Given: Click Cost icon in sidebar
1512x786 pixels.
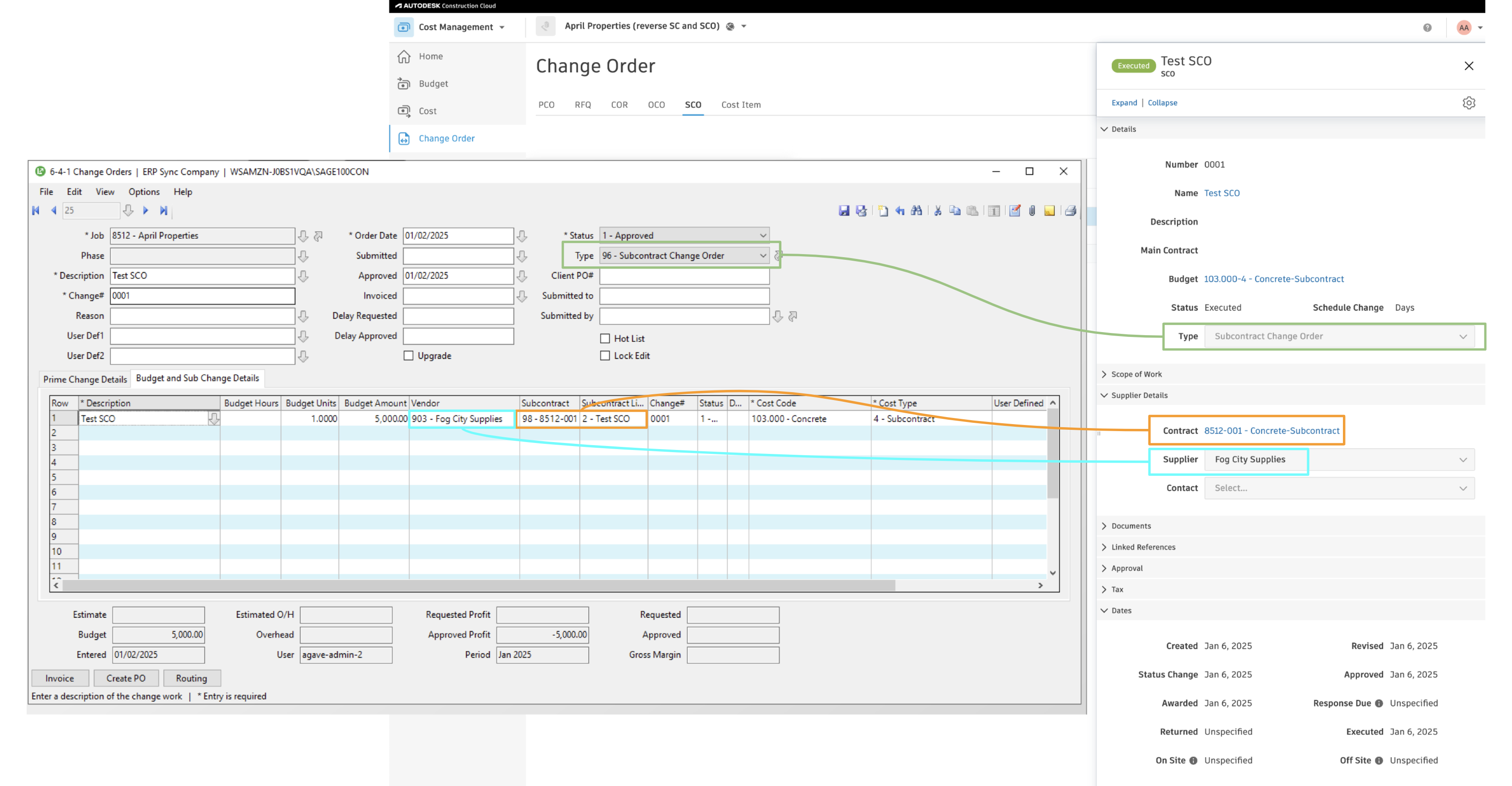Looking at the screenshot, I should [404, 111].
